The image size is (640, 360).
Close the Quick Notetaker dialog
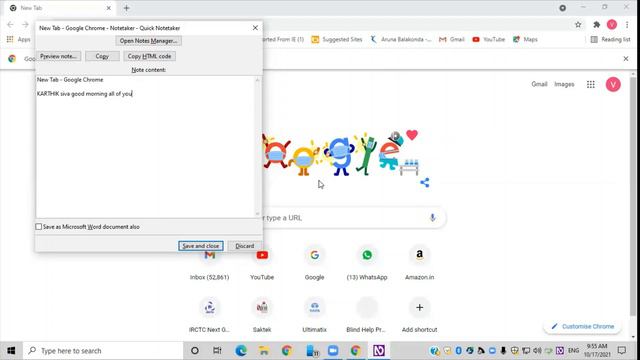[255, 28]
